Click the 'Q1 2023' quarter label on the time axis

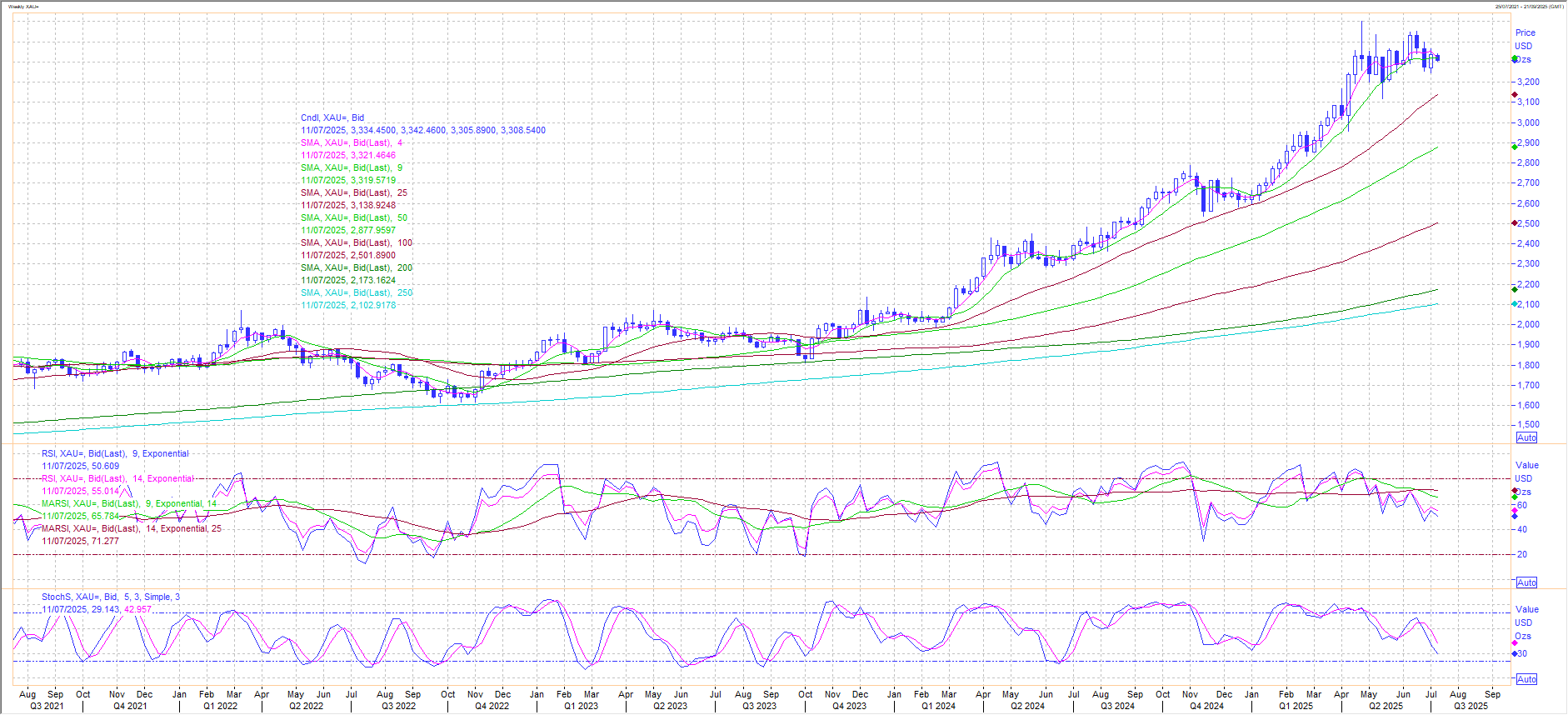click(x=581, y=706)
